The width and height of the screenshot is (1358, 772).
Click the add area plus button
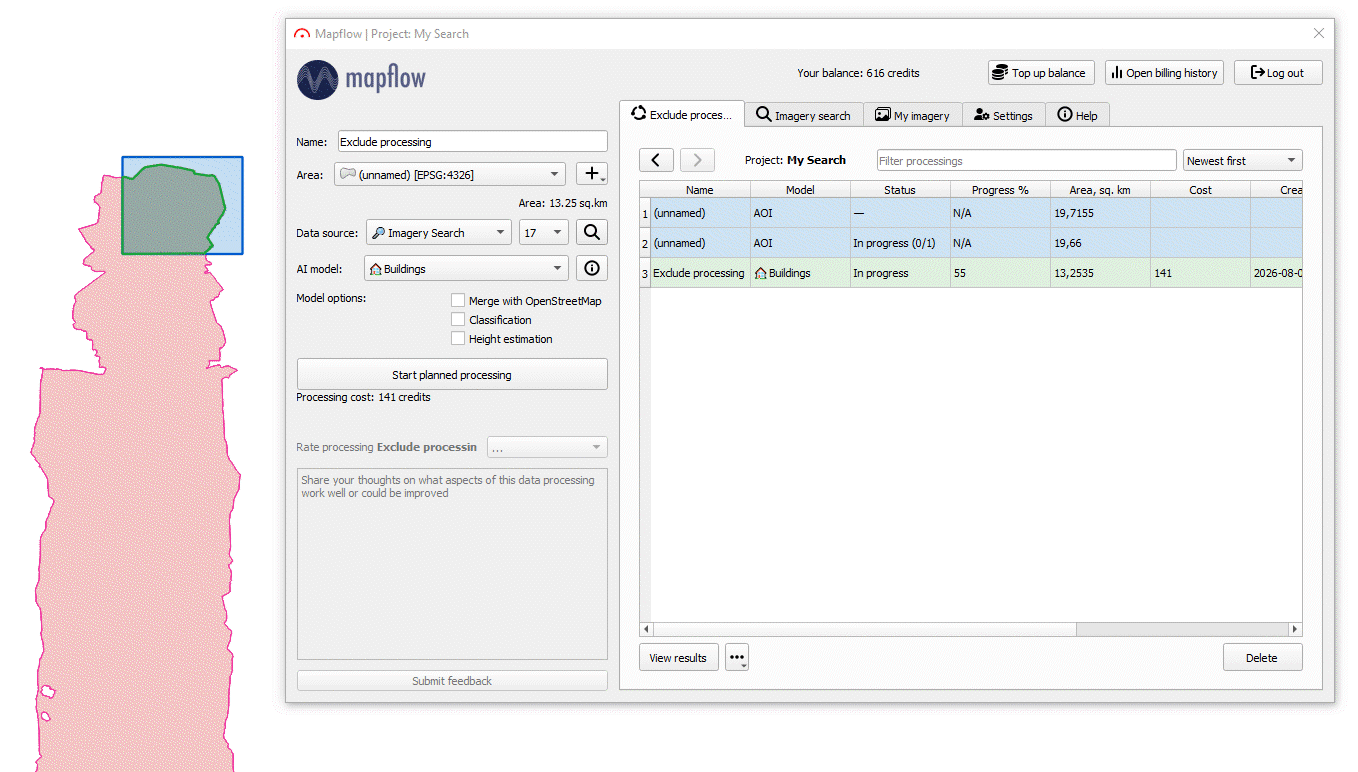pos(592,174)
